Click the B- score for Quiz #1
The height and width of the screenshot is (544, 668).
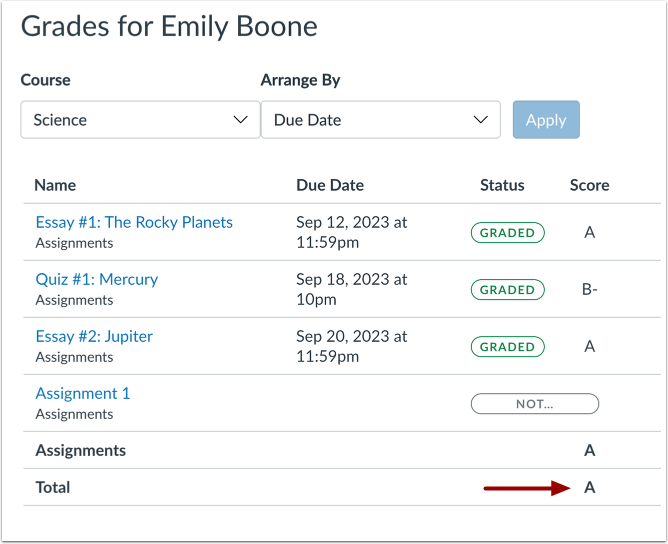(x=590, y=290)
